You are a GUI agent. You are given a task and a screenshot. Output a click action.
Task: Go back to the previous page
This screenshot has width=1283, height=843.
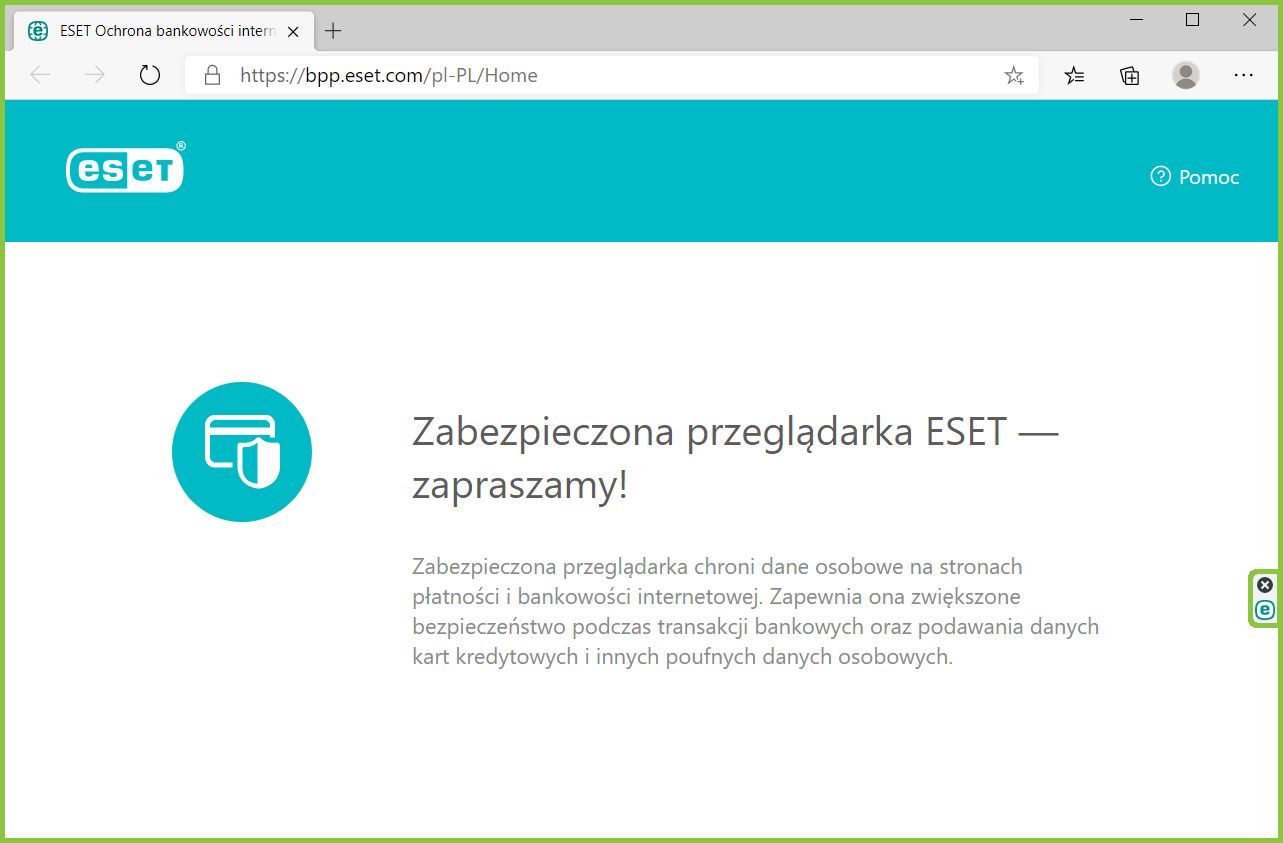click(x=40, y=75)
